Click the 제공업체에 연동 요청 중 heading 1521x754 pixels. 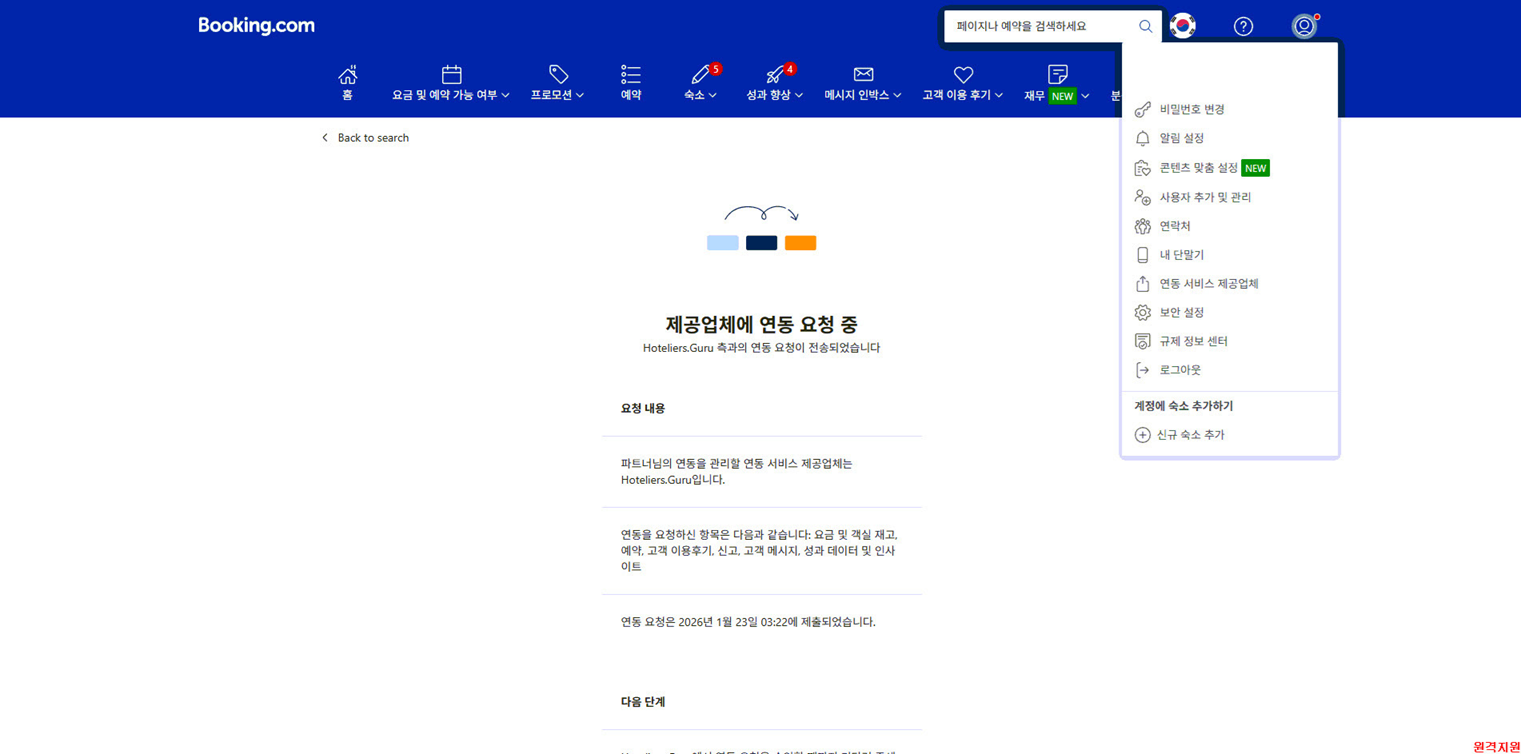click(762, 324)
